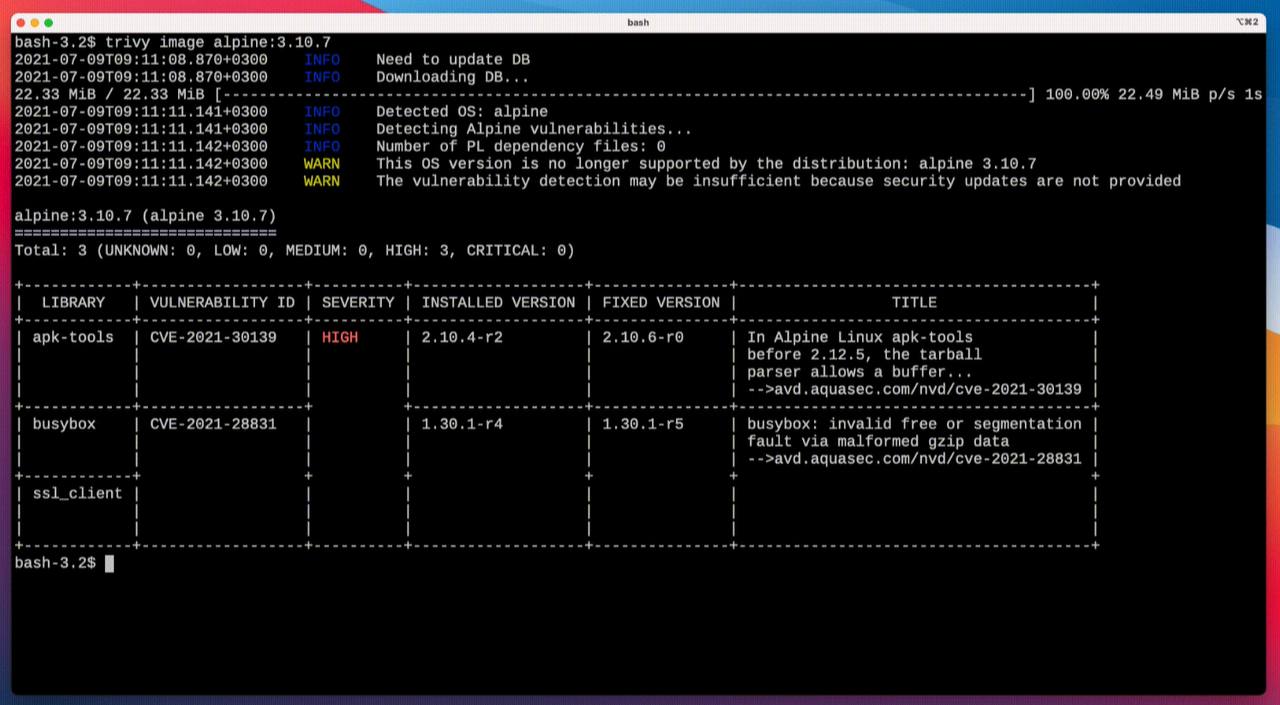
Task: Click the 'CVE-2021-28831' vulnerability ID
Action: pos(213,424)
